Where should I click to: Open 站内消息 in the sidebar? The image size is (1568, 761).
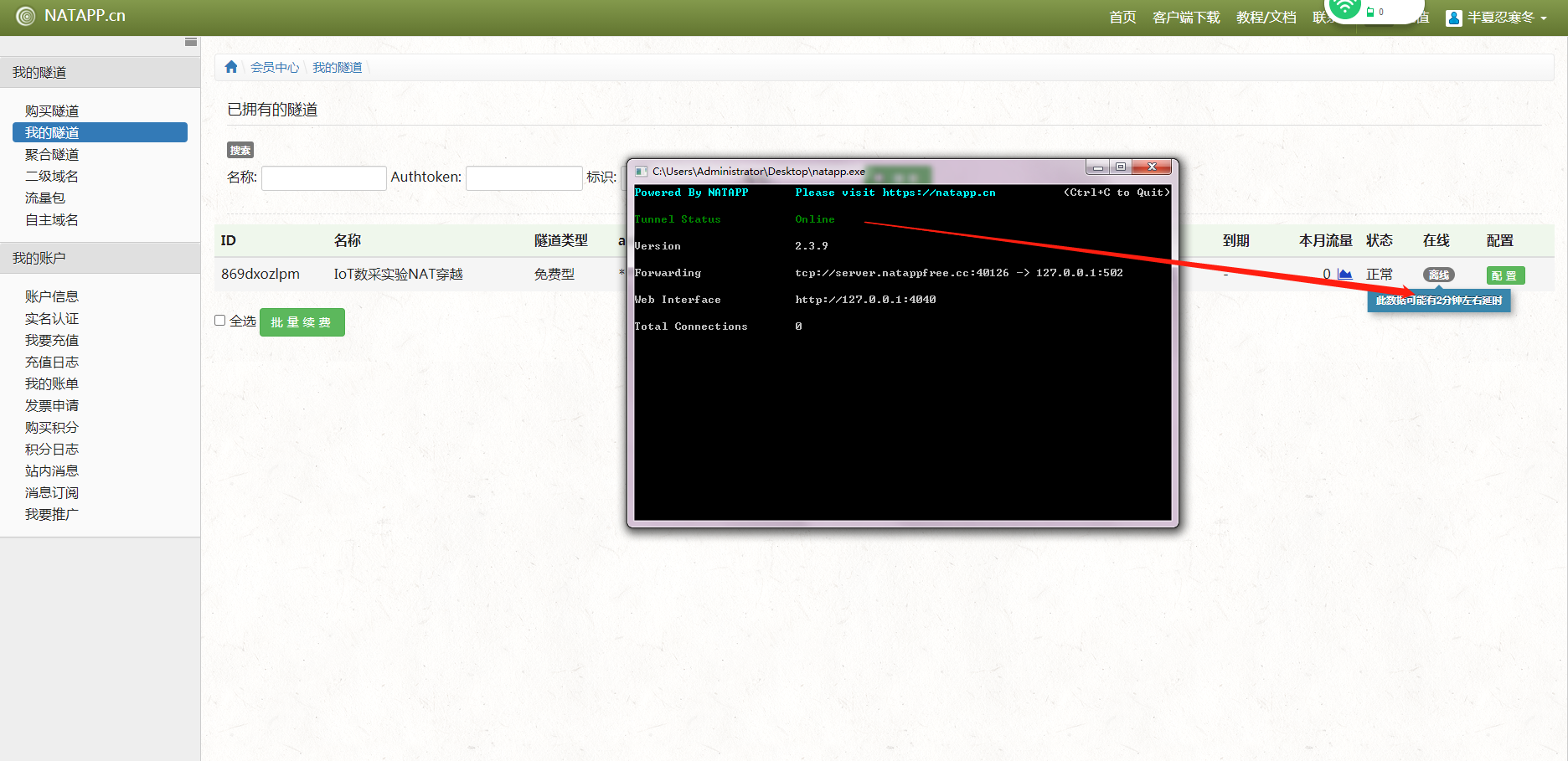pyautogui.click(x=52, y=471)
